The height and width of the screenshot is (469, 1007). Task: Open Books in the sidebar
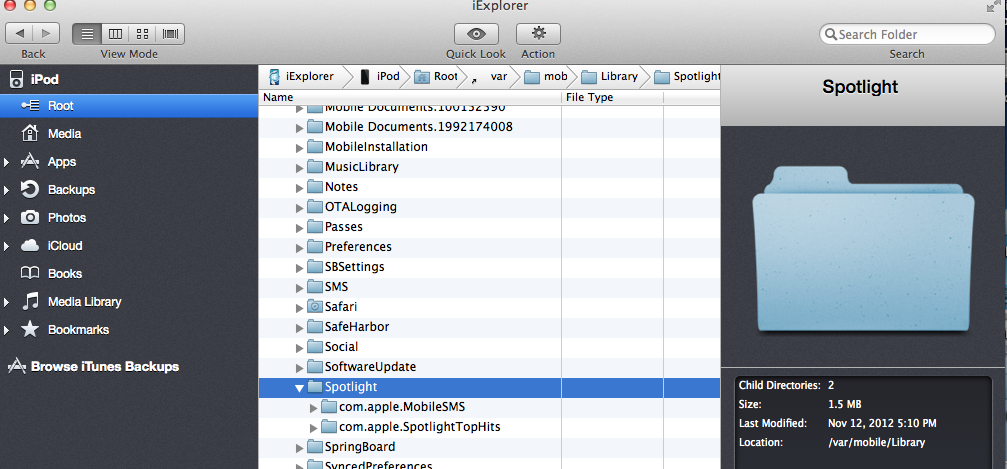pyautogui.click(x=128, y=274)
